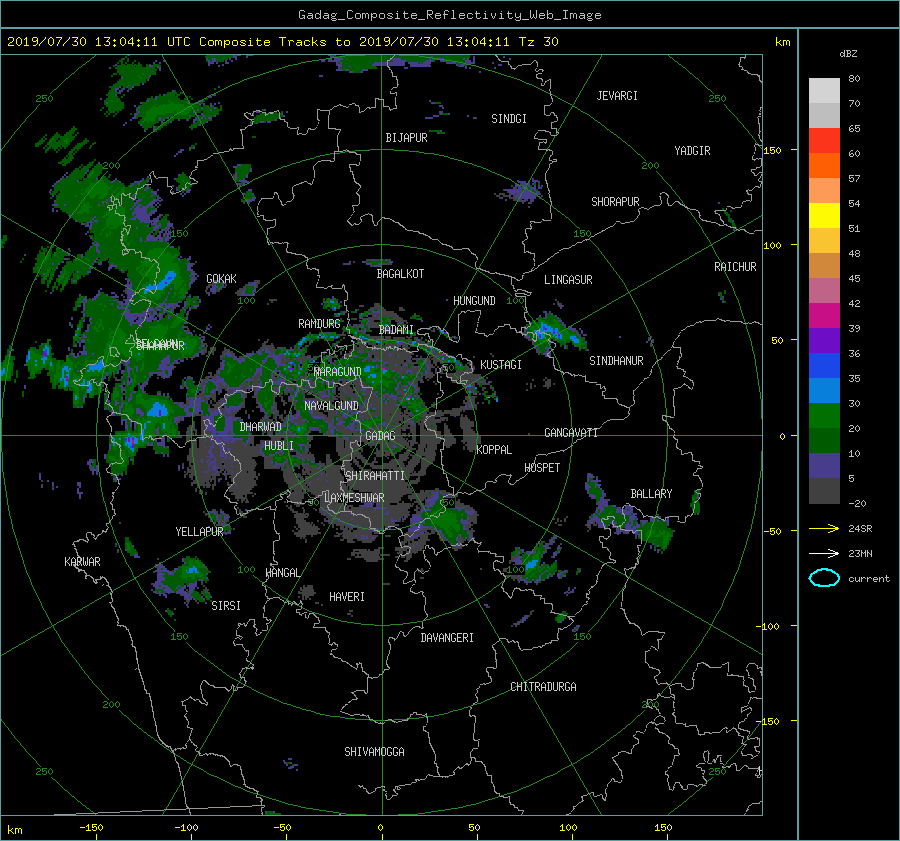Click the '-20' value at the legend base
Screen dimensions: 900x841
pos(857,503)
